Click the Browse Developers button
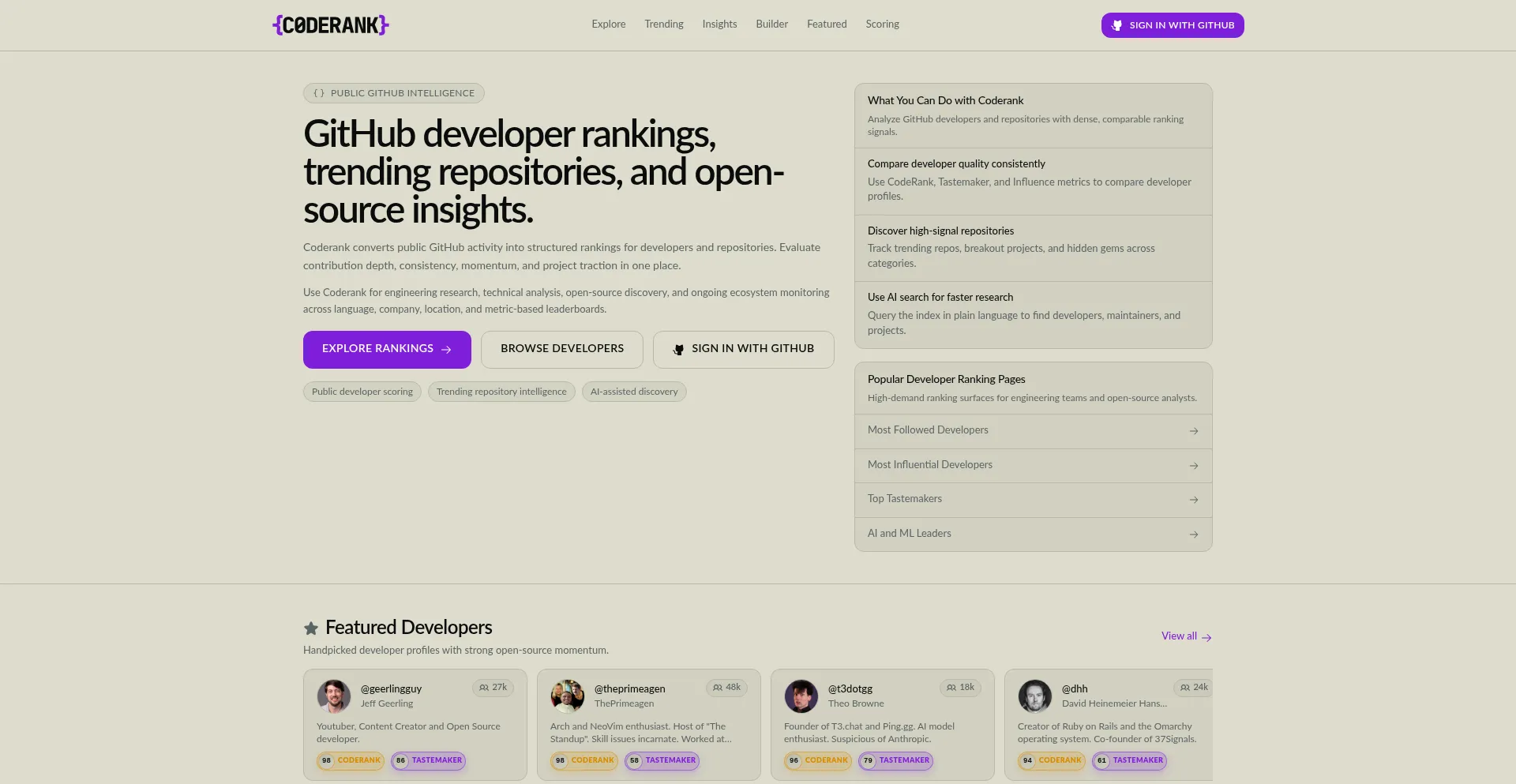 [562, 349]
